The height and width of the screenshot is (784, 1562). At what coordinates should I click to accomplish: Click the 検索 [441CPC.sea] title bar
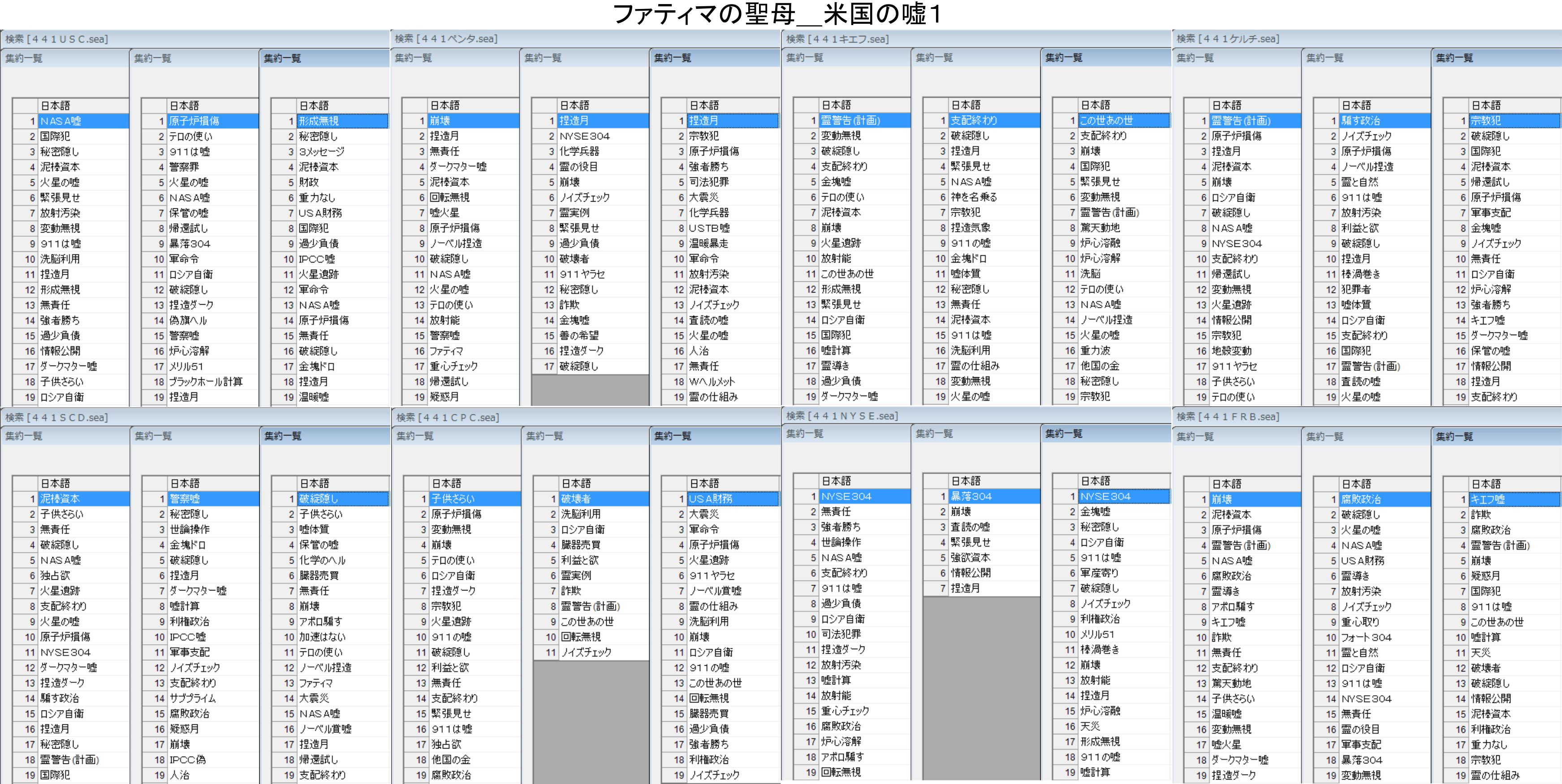[x=448, y=417]
